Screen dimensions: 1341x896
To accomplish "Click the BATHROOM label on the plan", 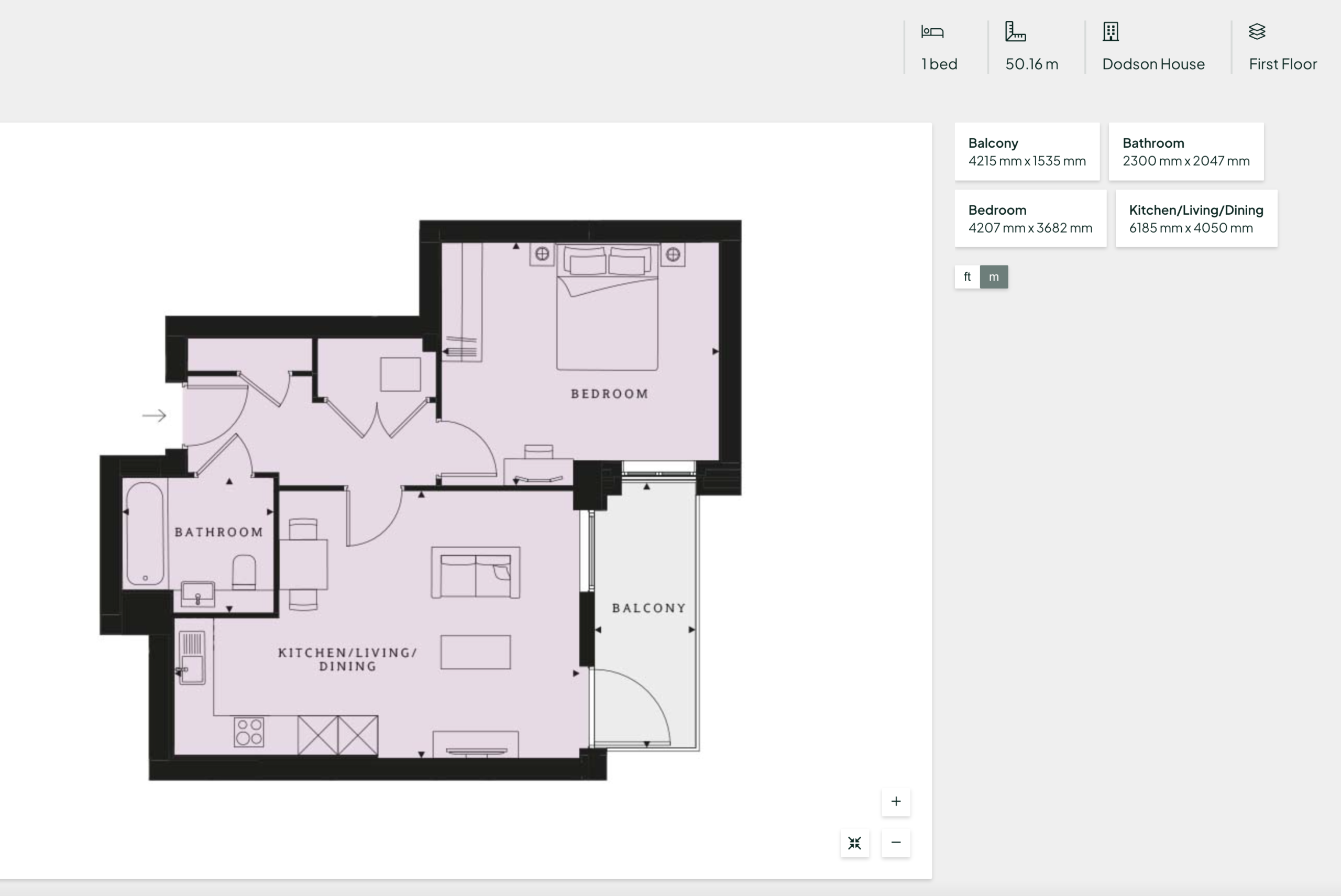I will [x=219, y=532].
